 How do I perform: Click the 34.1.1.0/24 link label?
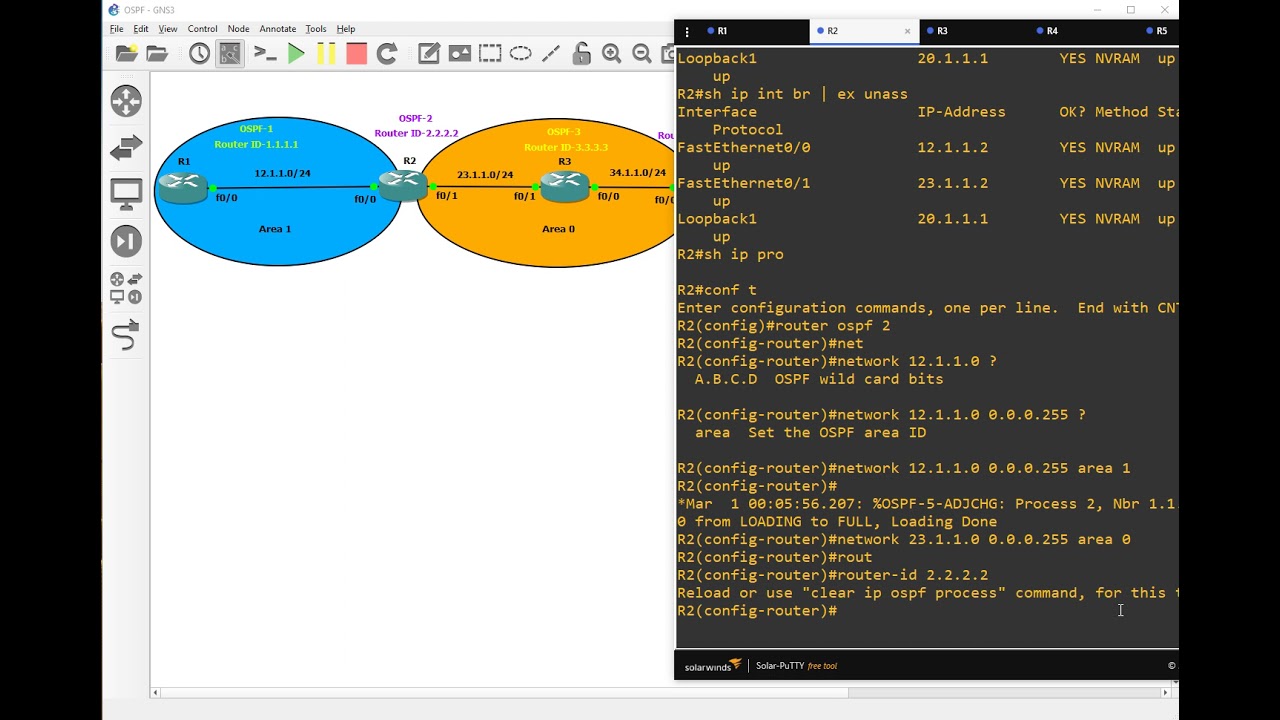638,173
